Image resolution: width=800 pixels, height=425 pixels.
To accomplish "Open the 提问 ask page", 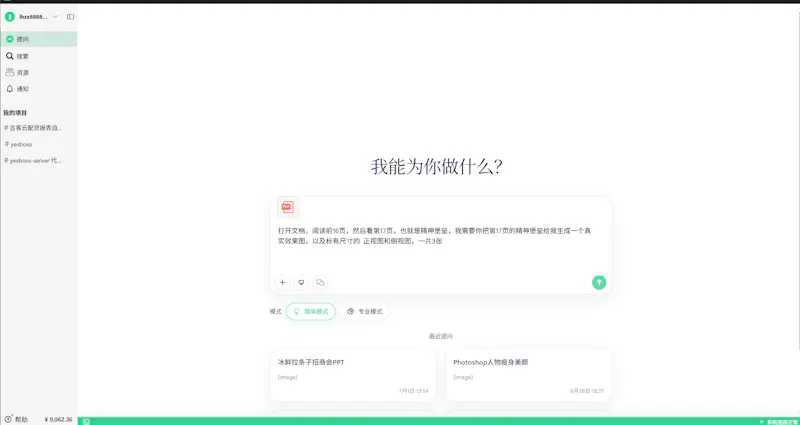I will tap(39, 39).
